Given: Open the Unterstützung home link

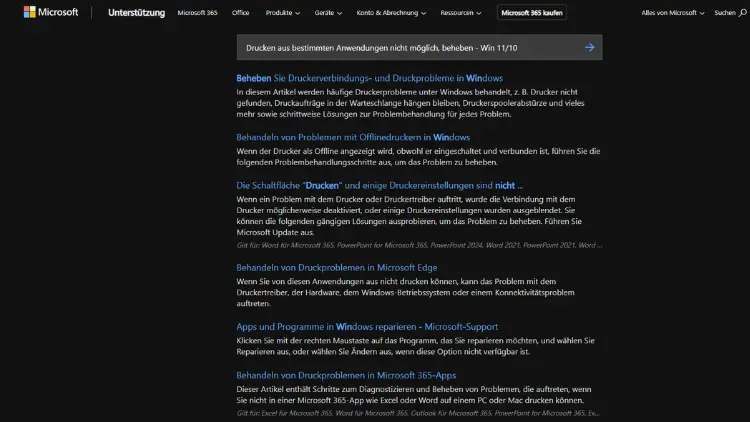Looking at the screenshot, I should pyautogui.click(x=136, y=13).
